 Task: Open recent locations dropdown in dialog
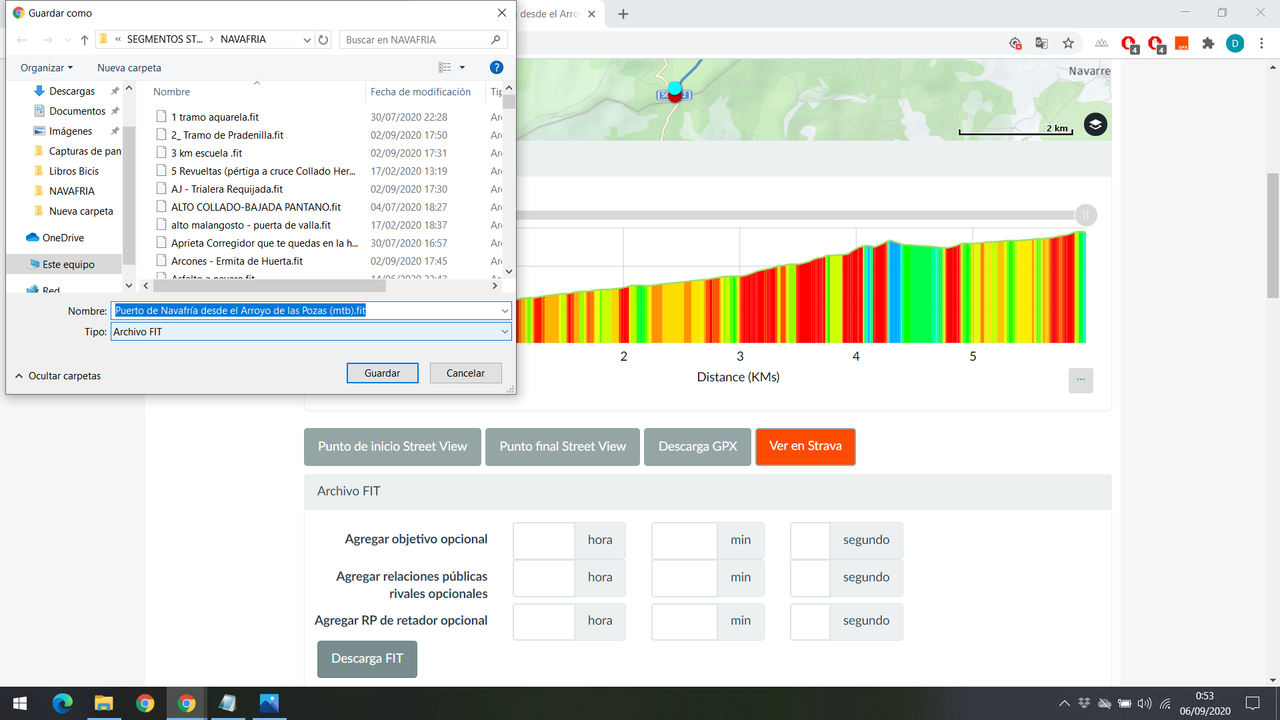67,40
